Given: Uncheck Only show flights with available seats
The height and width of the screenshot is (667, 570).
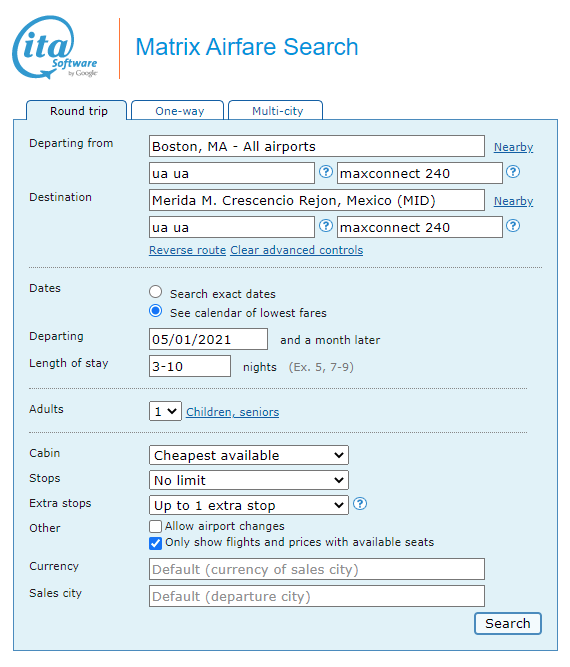Looking at the screenshot, I should [x=156, y=543].
